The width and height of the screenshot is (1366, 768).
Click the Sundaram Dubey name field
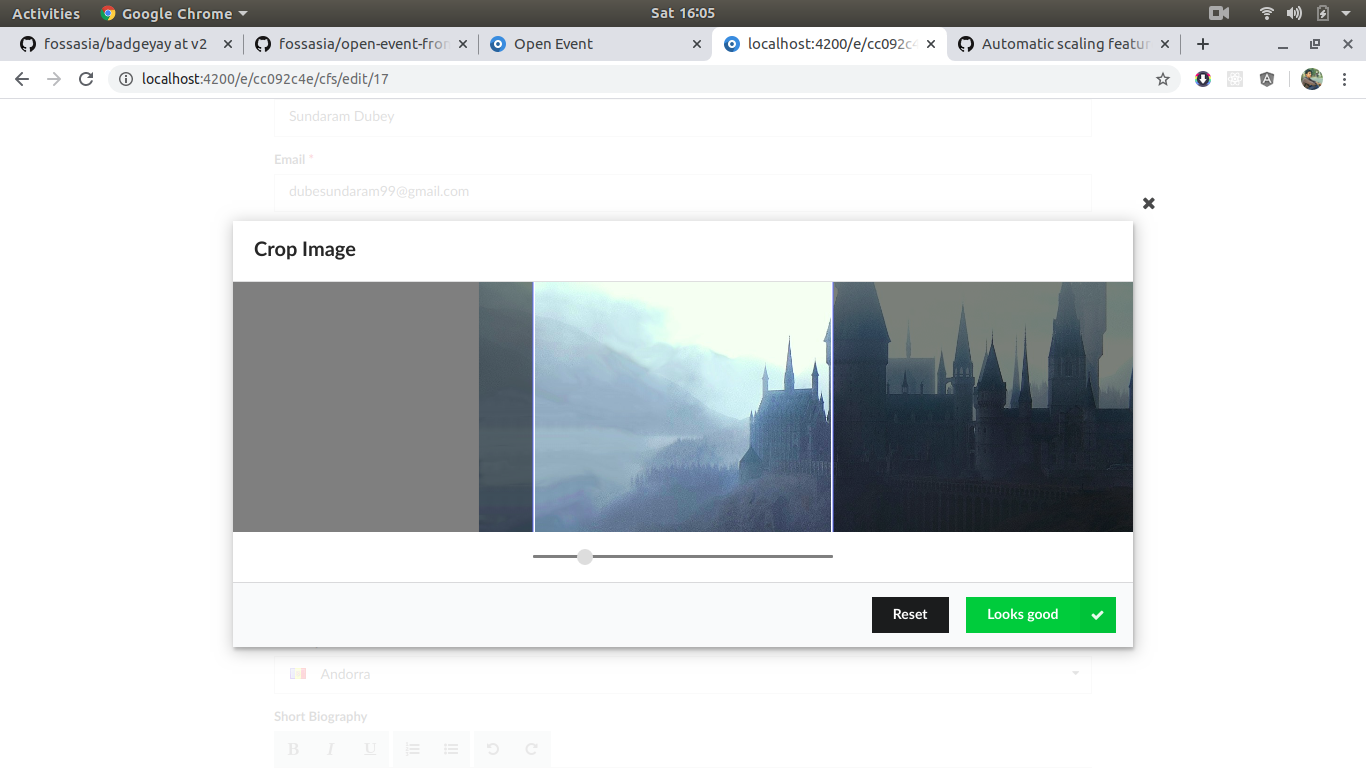[682, 117]
